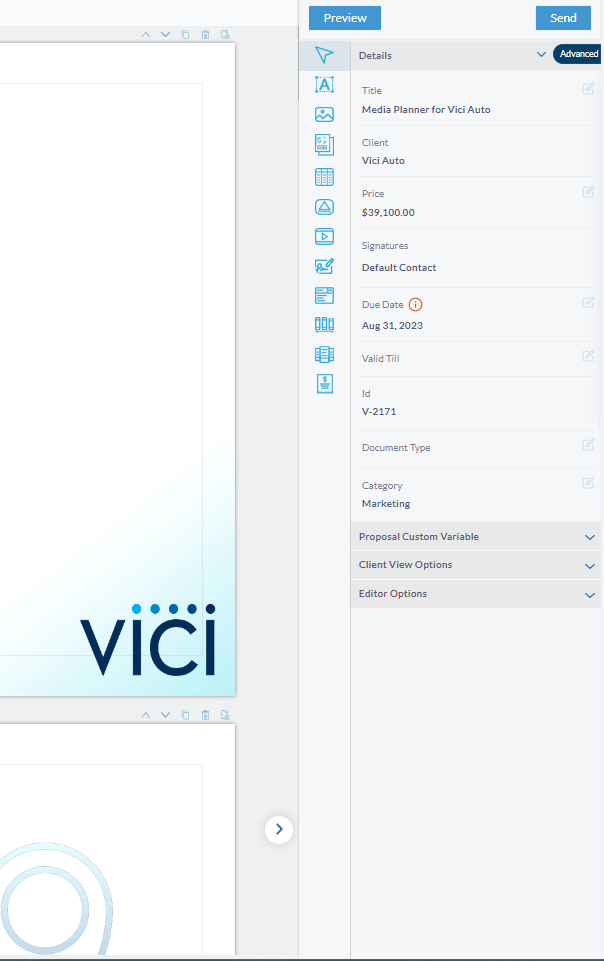Move first page up with arrow
This screenshot has width=604, height=961.
click(x=146, y=34)
